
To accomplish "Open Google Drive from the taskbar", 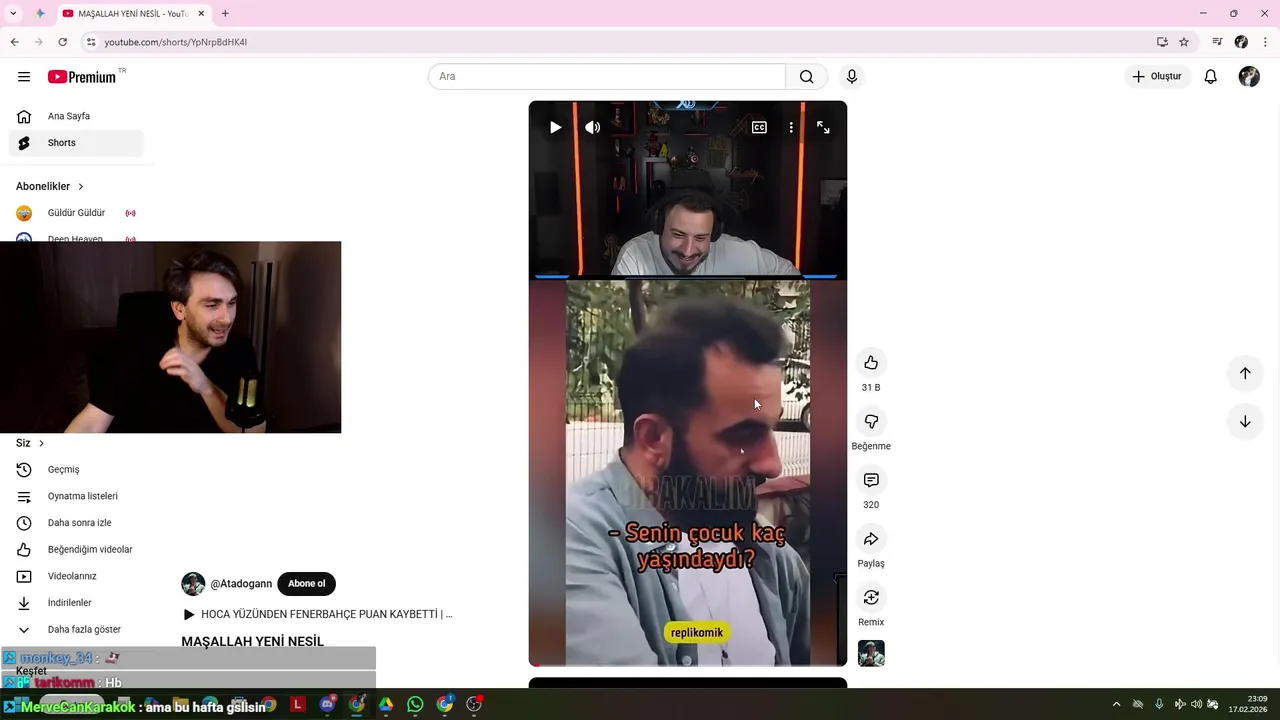I will click(x=385, y=705).
